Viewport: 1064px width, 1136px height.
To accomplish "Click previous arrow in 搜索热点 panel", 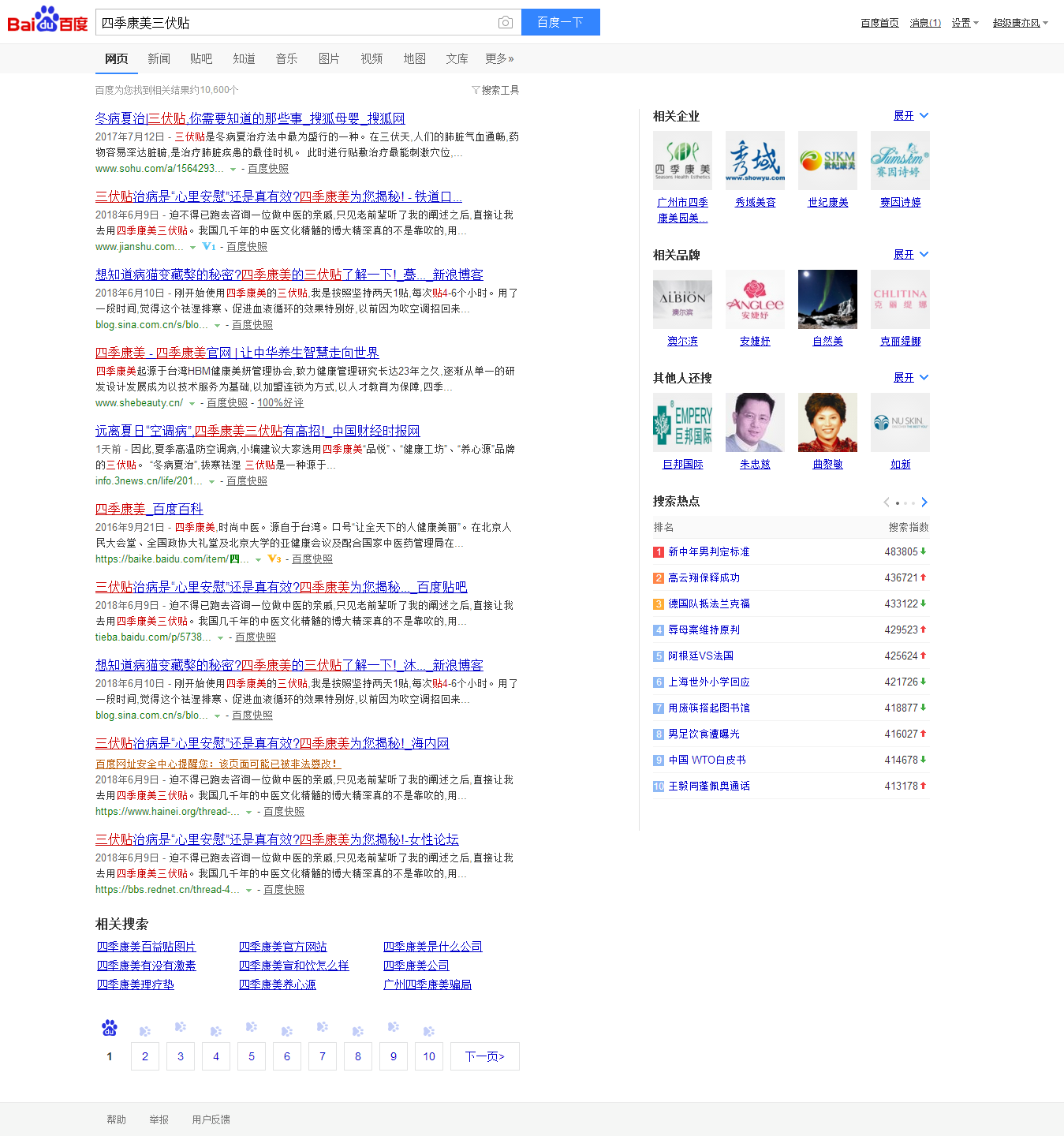I will tap(887, 503).
